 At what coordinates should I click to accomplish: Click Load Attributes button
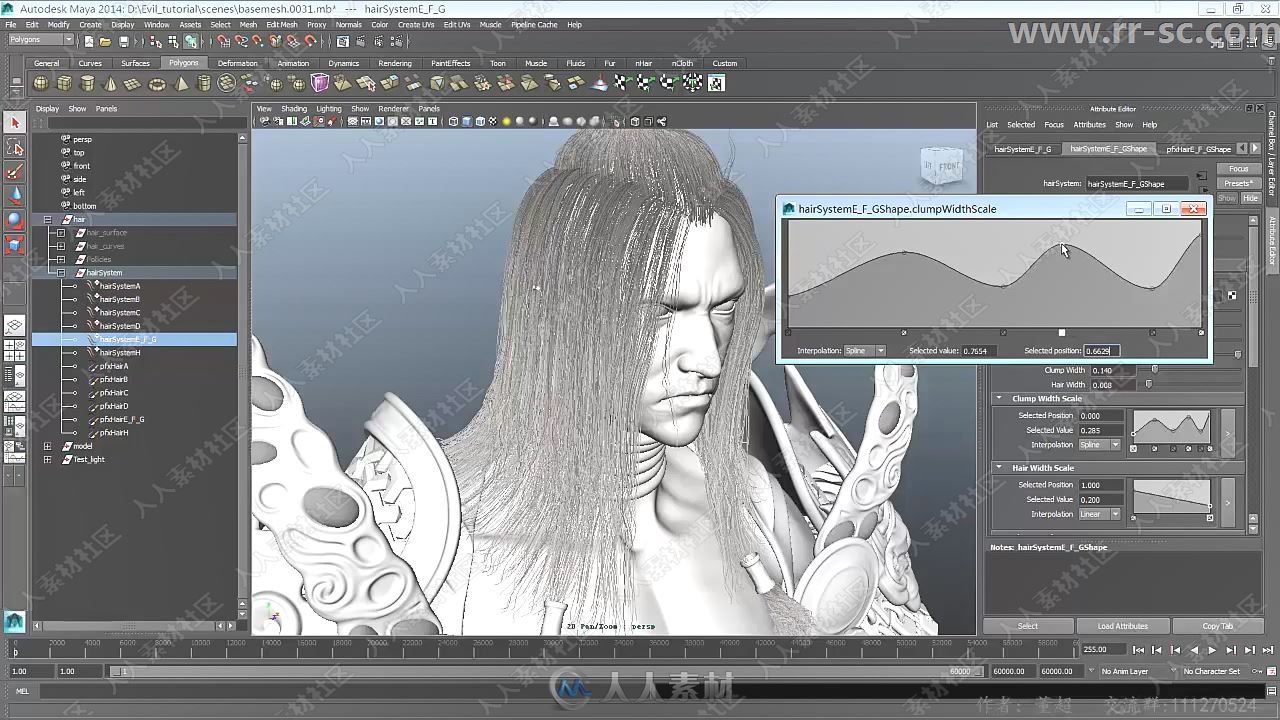pos(1122,626)
